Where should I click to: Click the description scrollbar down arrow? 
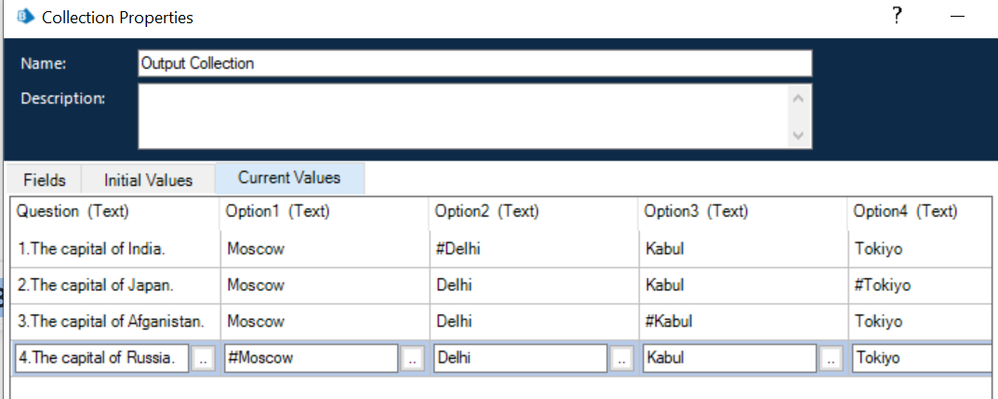click(799, 136)
